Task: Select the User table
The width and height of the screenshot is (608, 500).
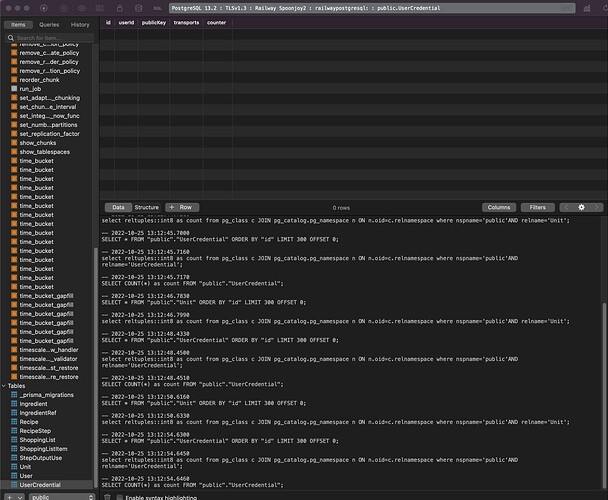Action: pyautogui.click(x=26, y=476)
